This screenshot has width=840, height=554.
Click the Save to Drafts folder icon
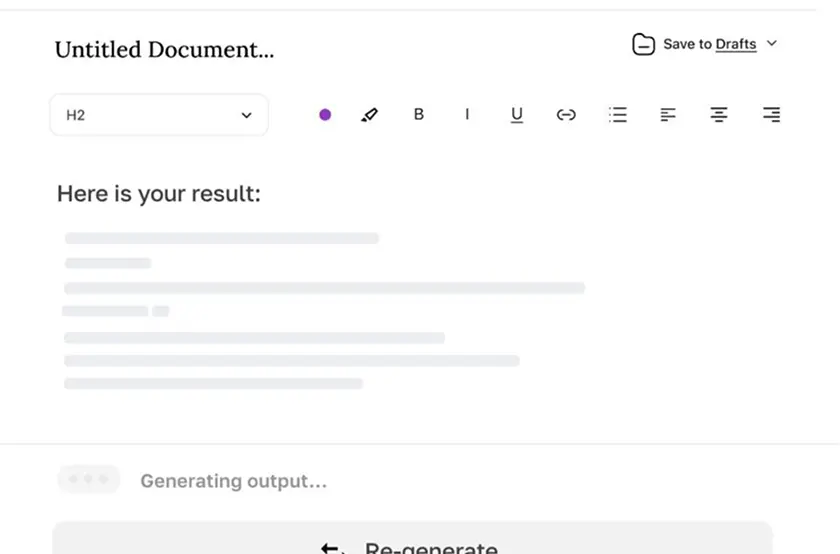643,44
